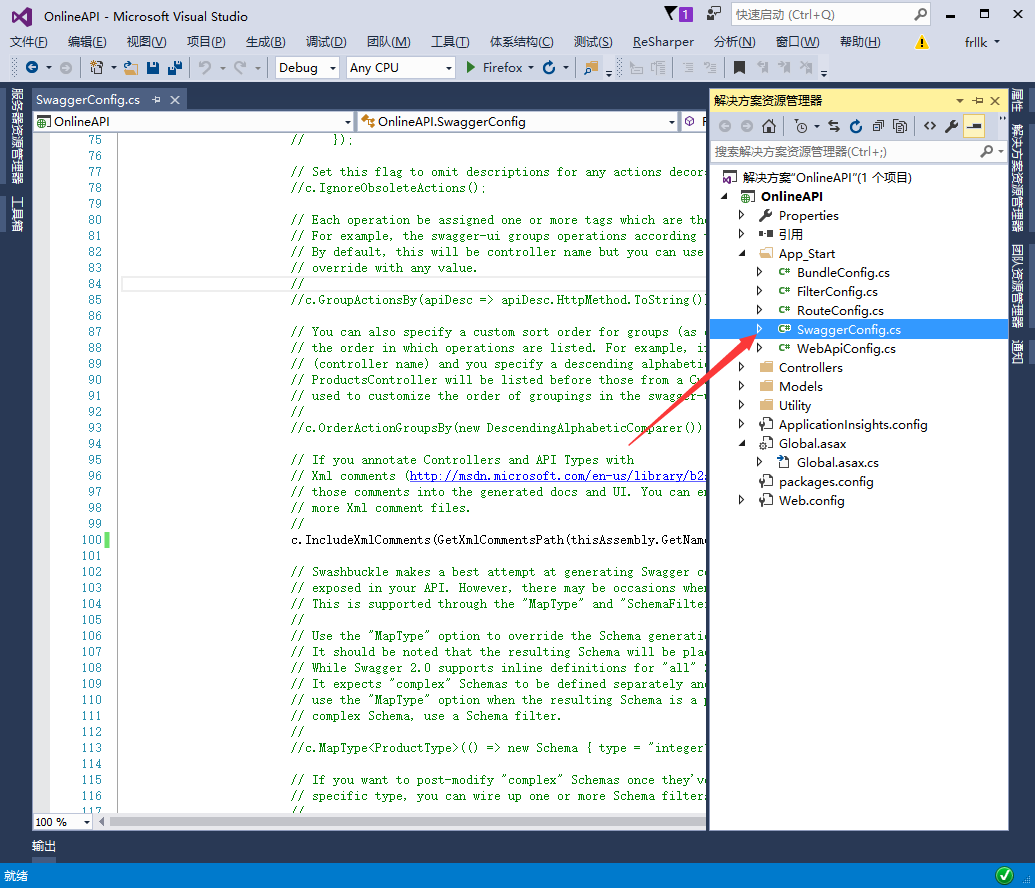Screen dimensions: 1035x888
Task: Toggle auto-hide pin on Solution Explorer panel
Action: (978, 101)
